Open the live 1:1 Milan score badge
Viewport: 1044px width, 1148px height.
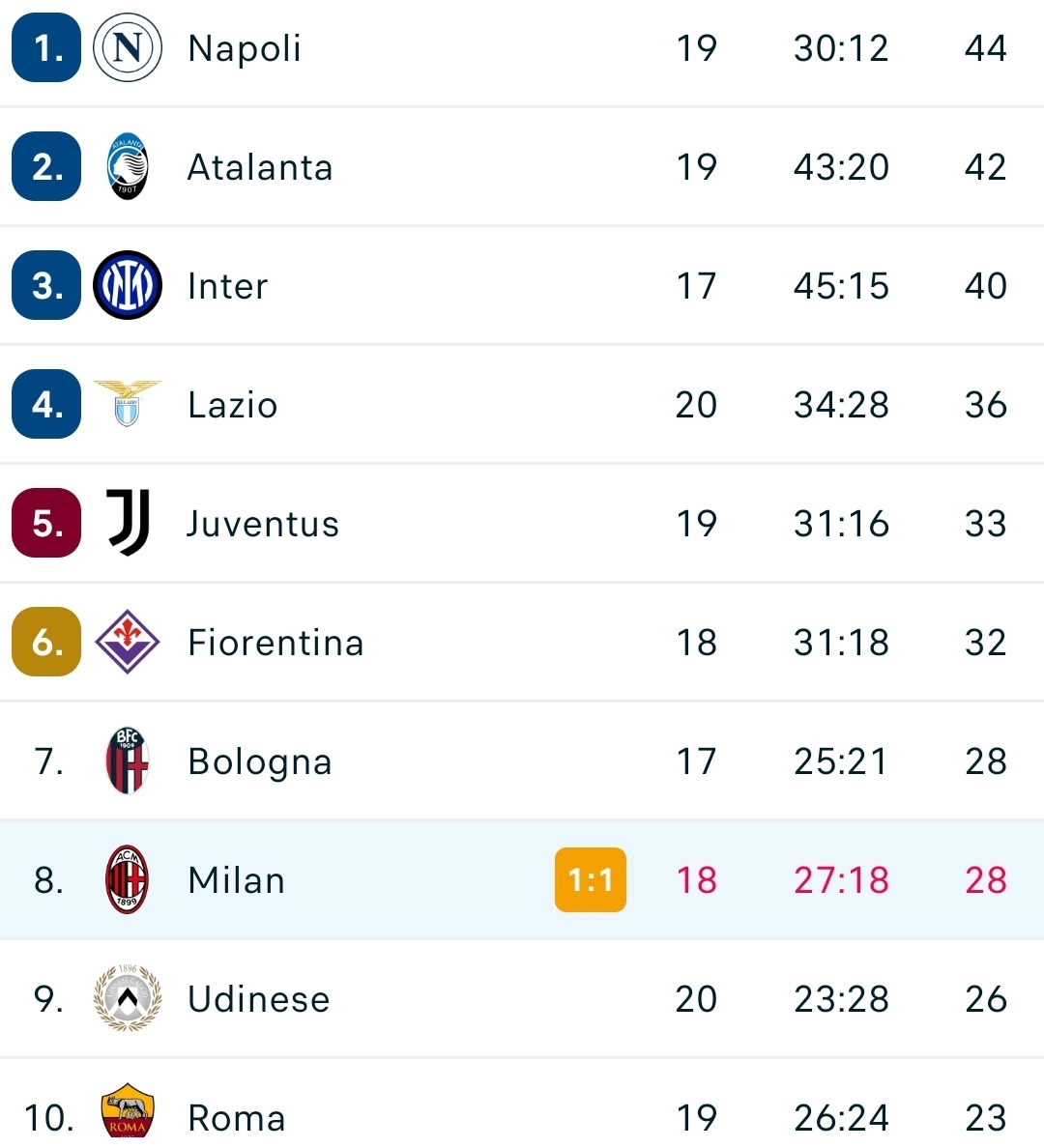pyautogui.click(x=591, y=879)
